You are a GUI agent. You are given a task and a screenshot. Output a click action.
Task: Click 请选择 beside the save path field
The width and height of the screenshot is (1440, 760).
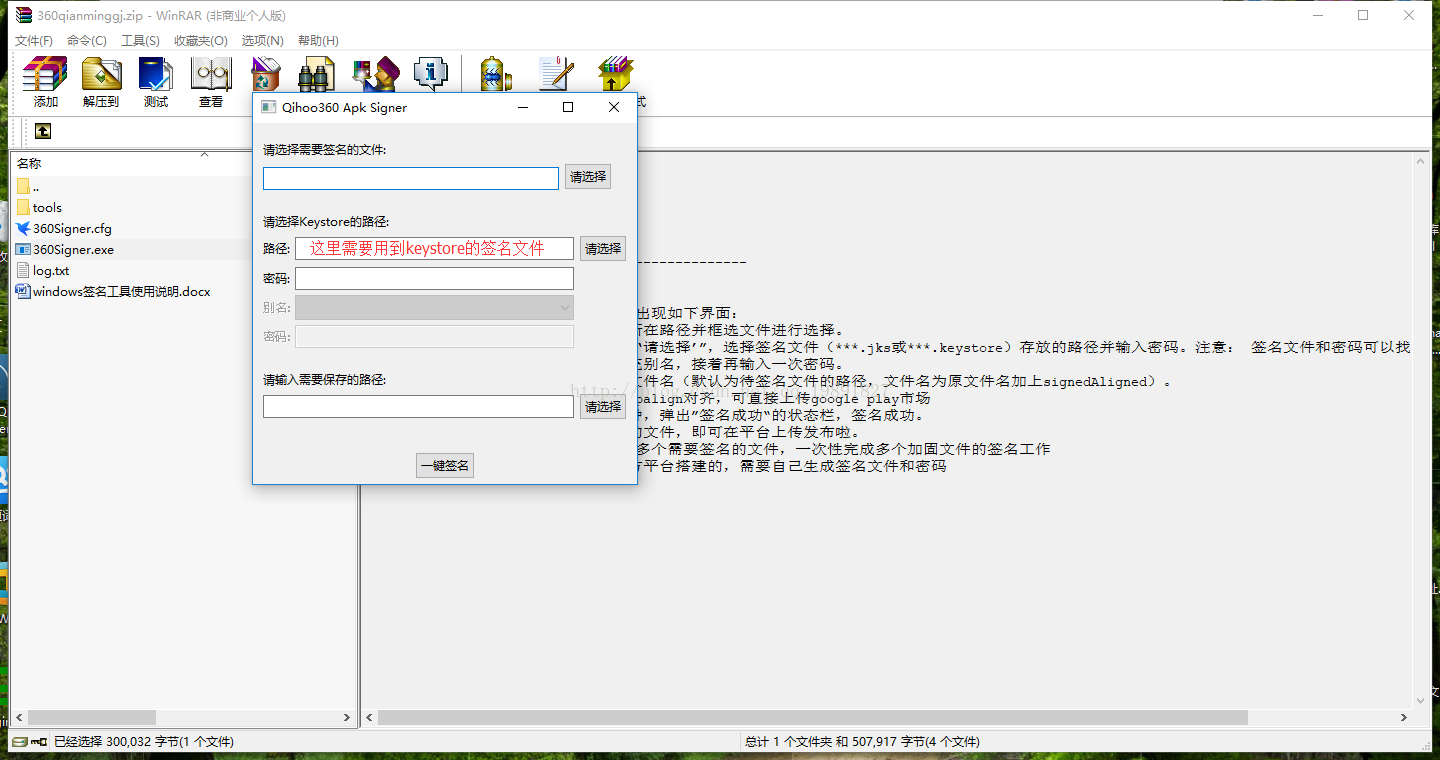[x=603, y=407]
